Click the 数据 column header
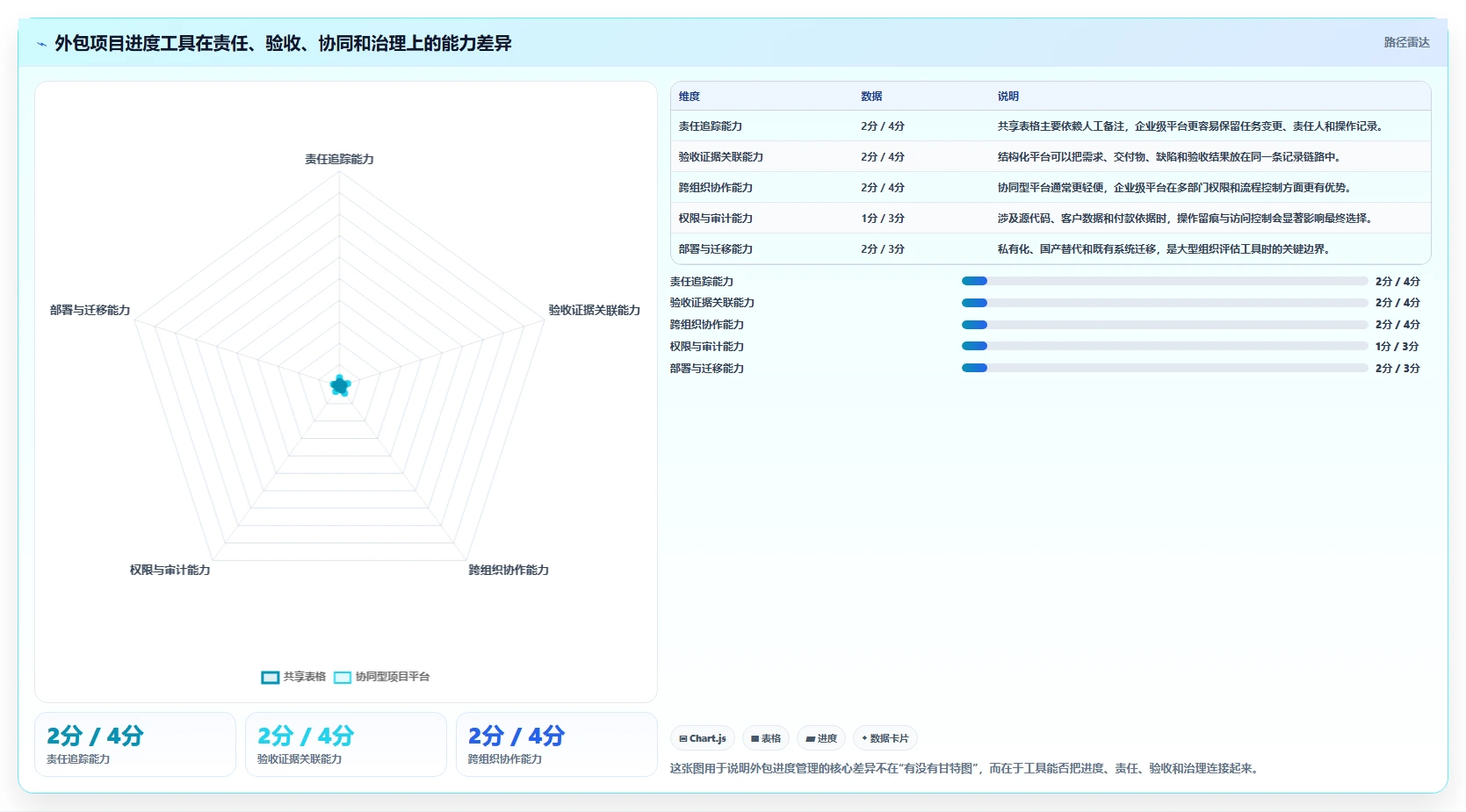This screenshot has width=1466, height=812. pyautogui.click(x=871, y=97)
